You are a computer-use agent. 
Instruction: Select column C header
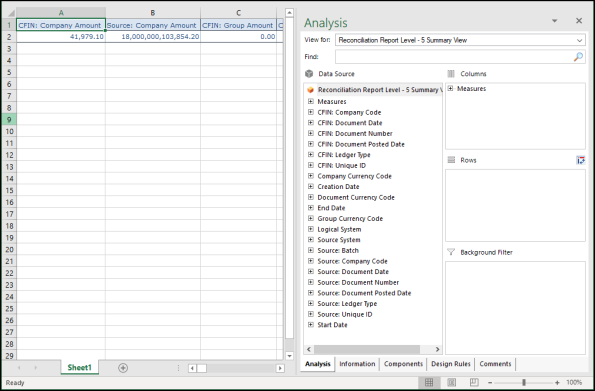pos(238,13)
